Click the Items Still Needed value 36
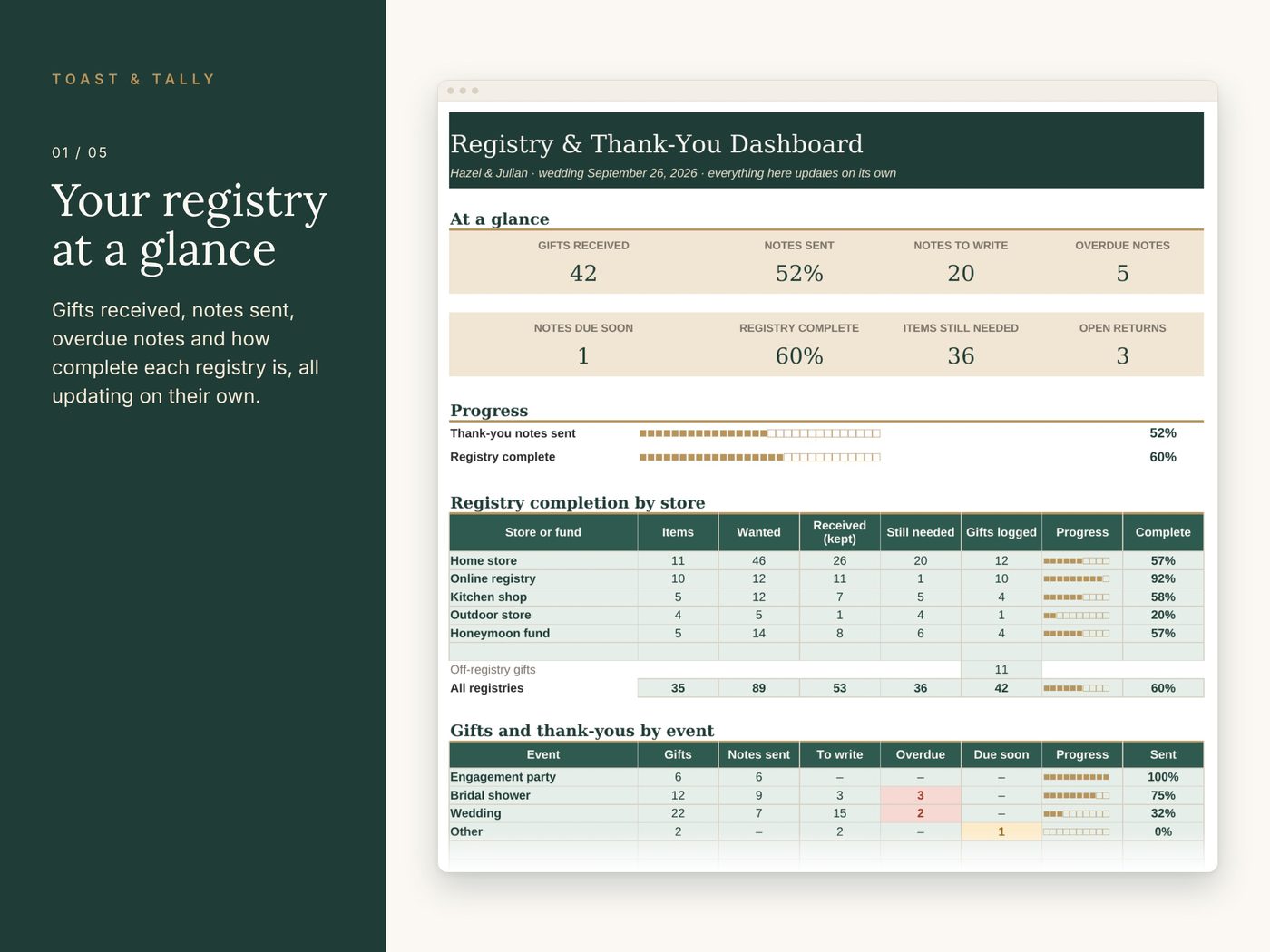 (x=961, y=356)
